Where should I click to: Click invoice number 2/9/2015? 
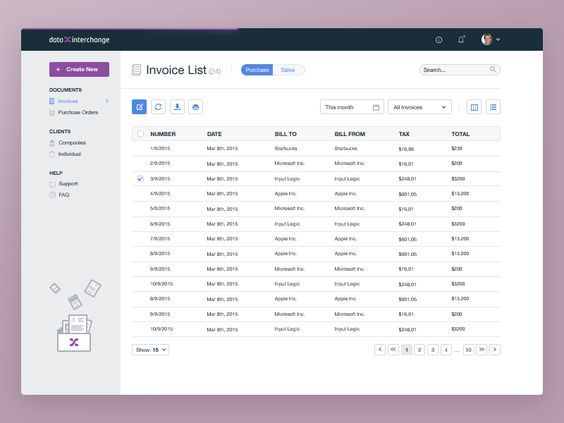pos(160,163)
